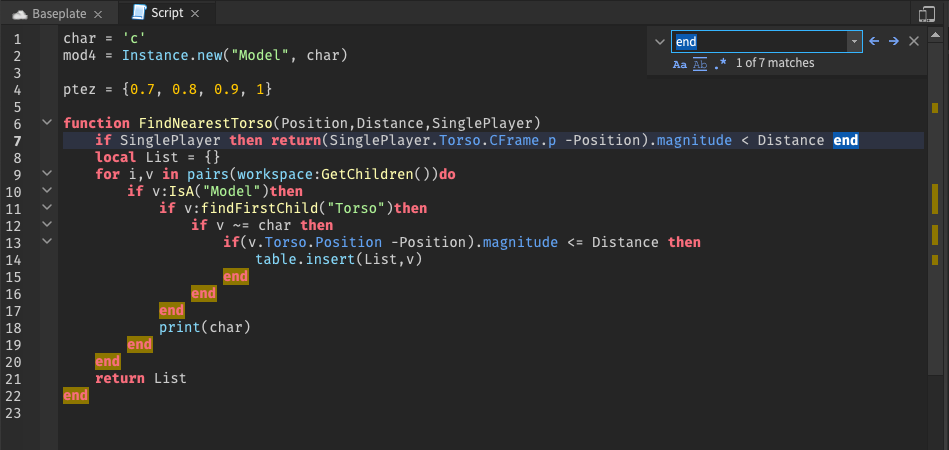This screenshot has width=949, height=450.
Task: Click 'table.insert(List,v)' on line 14
Action: pyautogui.click(x=338, y=259)
